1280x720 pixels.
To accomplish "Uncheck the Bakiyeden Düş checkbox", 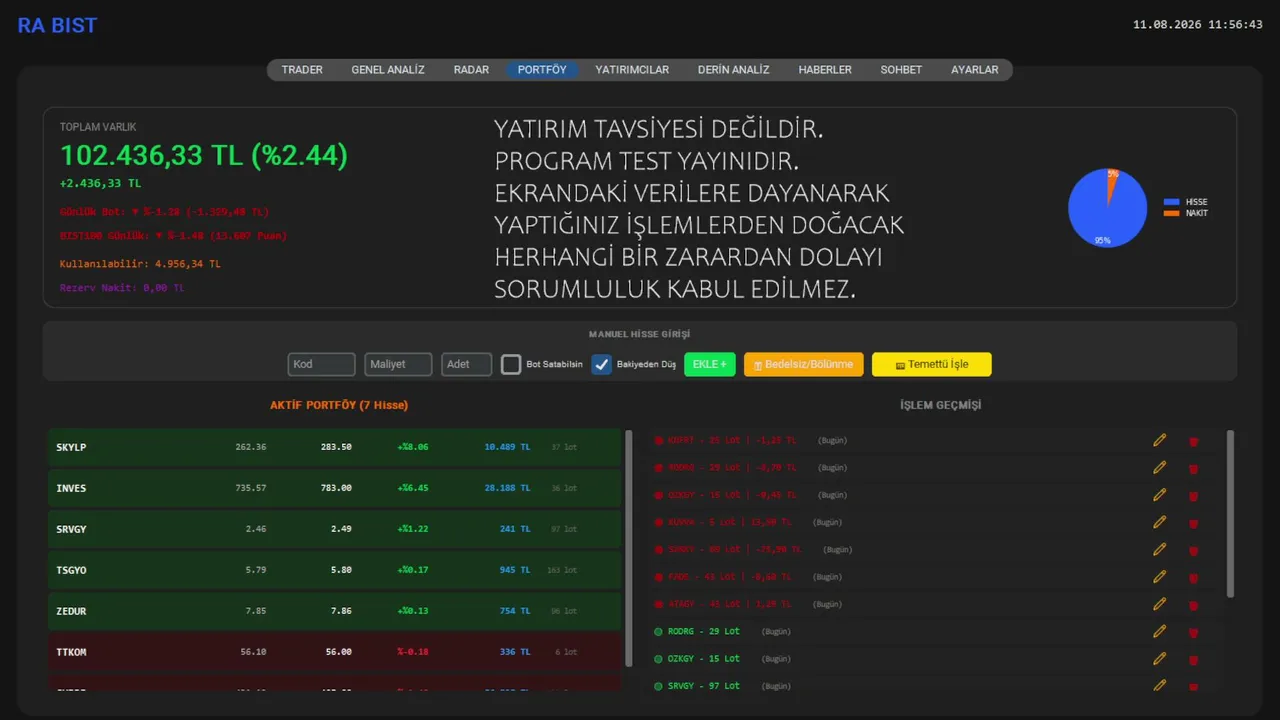I will pyautogui.click(x=601, y=365).
